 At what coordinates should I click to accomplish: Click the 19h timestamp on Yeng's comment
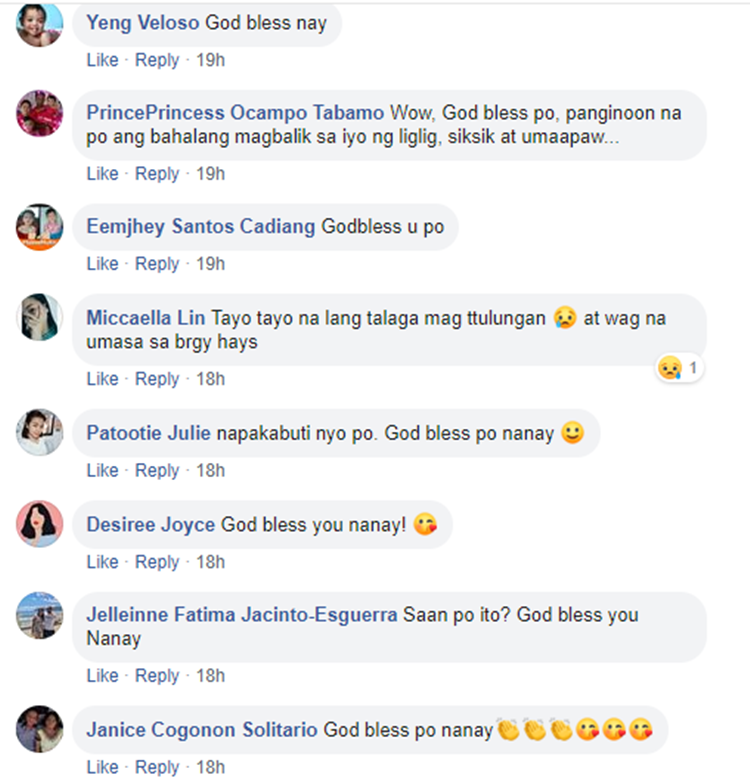pyautogui.click(x=210, y=60)
